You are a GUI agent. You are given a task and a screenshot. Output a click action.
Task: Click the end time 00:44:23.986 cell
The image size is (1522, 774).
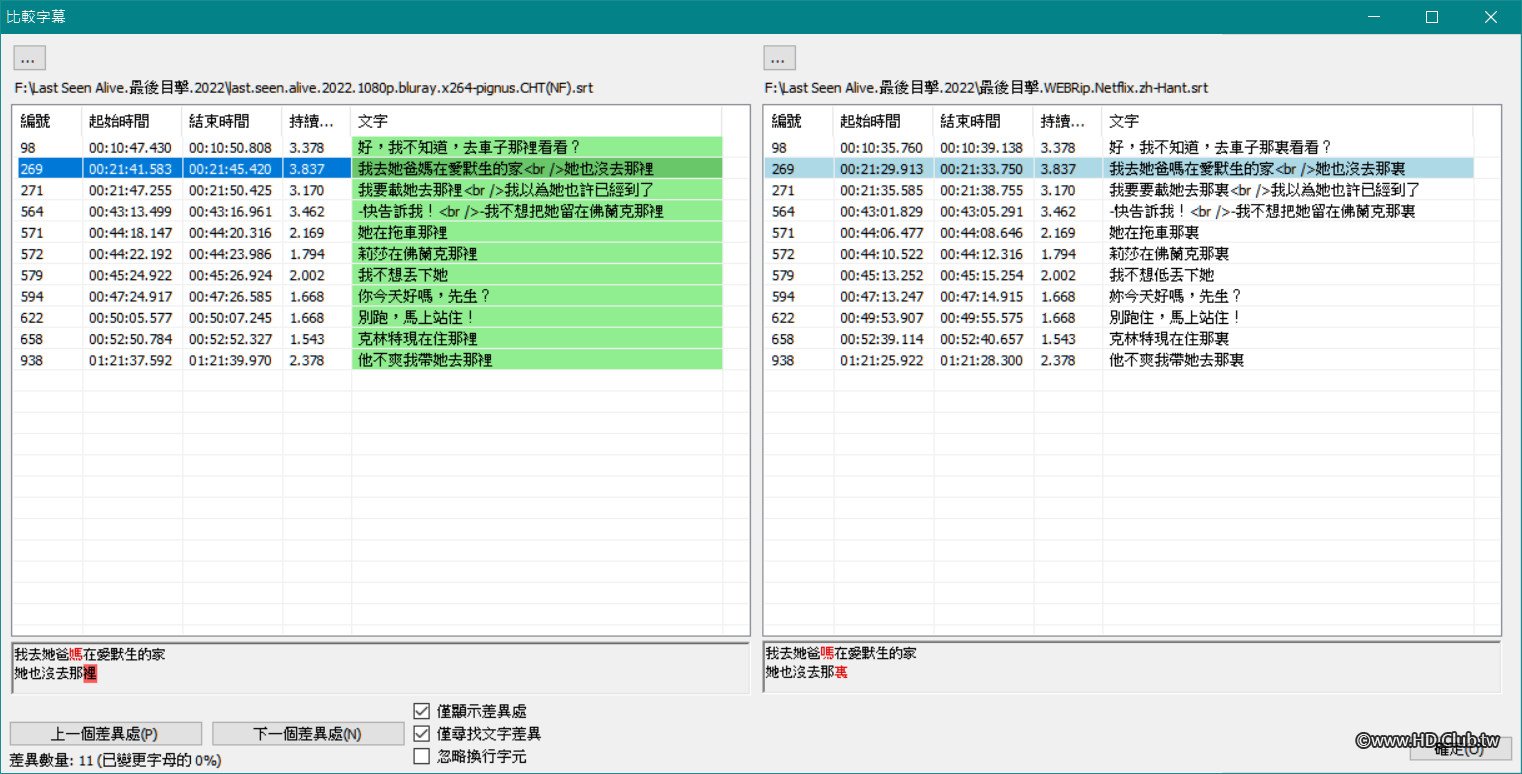click(x=230, y=254)
